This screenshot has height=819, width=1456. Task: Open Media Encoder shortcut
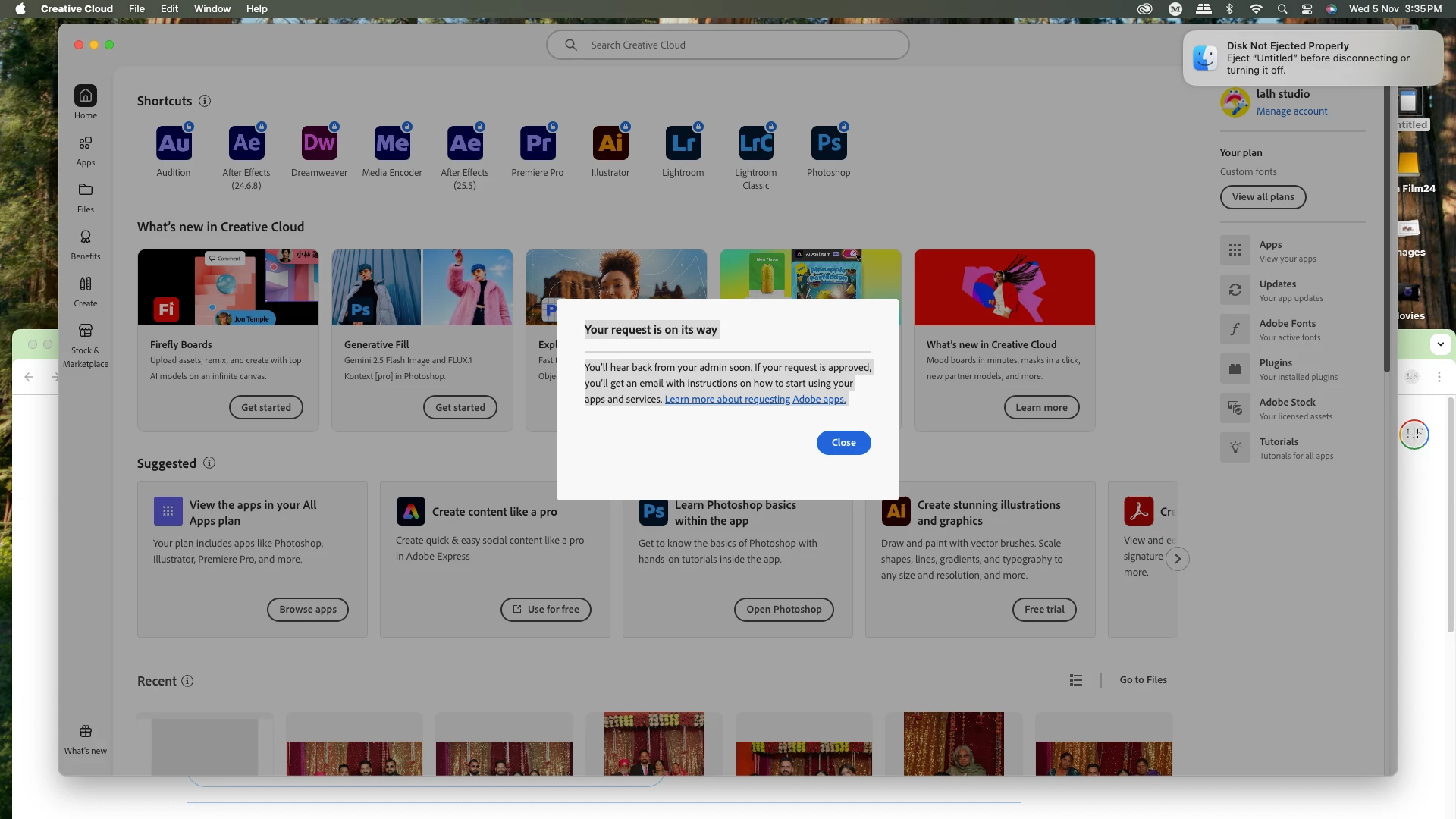pyautogui.click(x=392, y=143)
